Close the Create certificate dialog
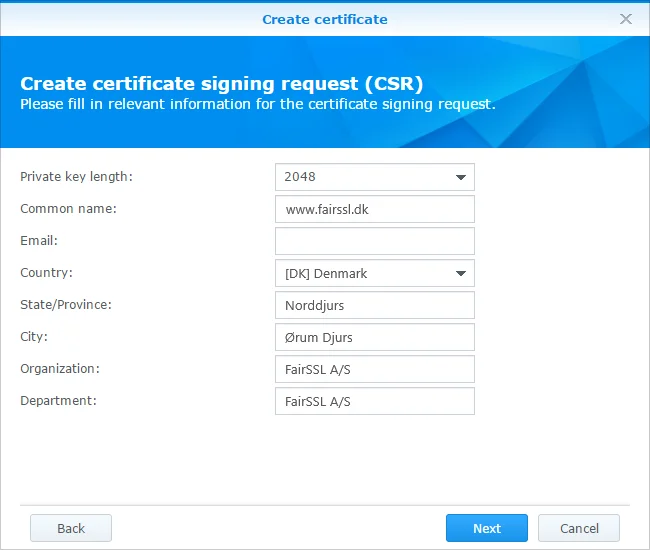 point(626,19)
